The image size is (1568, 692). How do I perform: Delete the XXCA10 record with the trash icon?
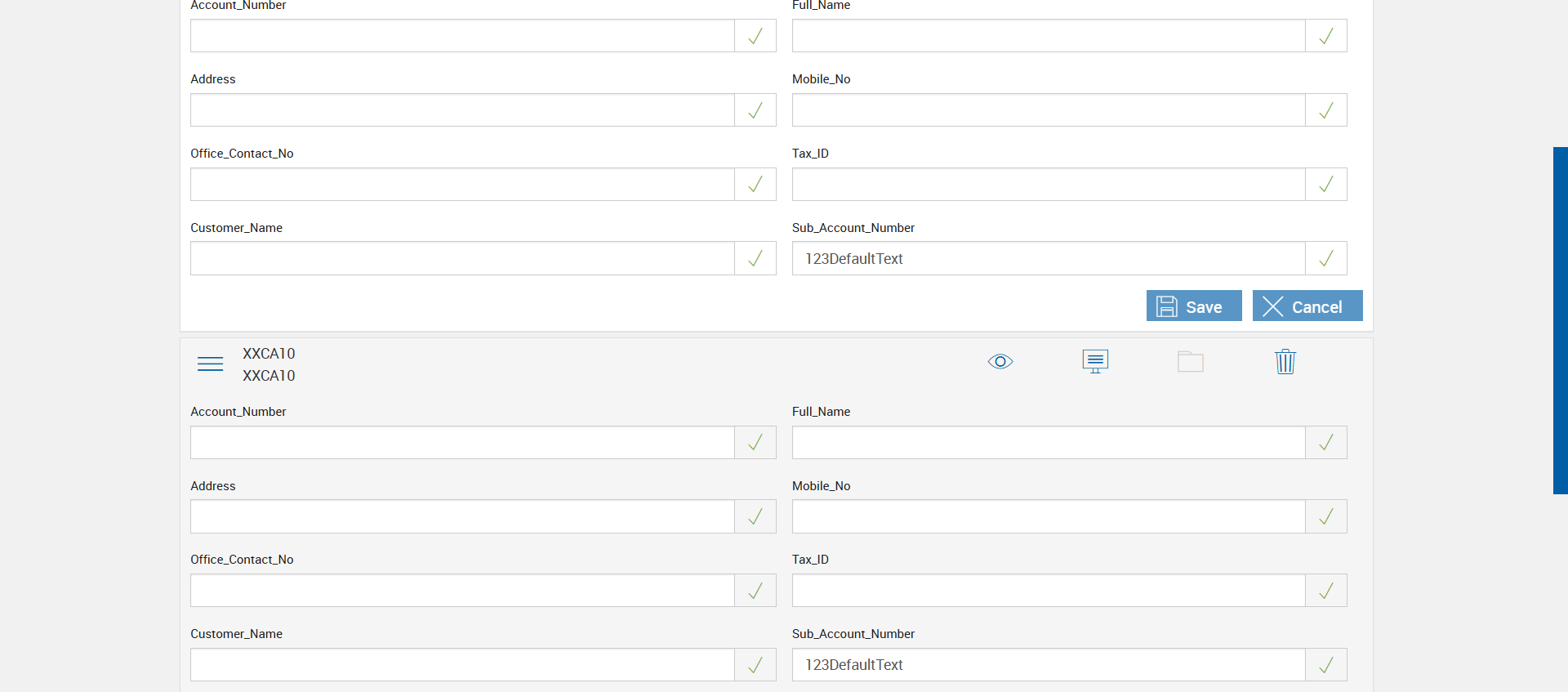[1285, 361]
